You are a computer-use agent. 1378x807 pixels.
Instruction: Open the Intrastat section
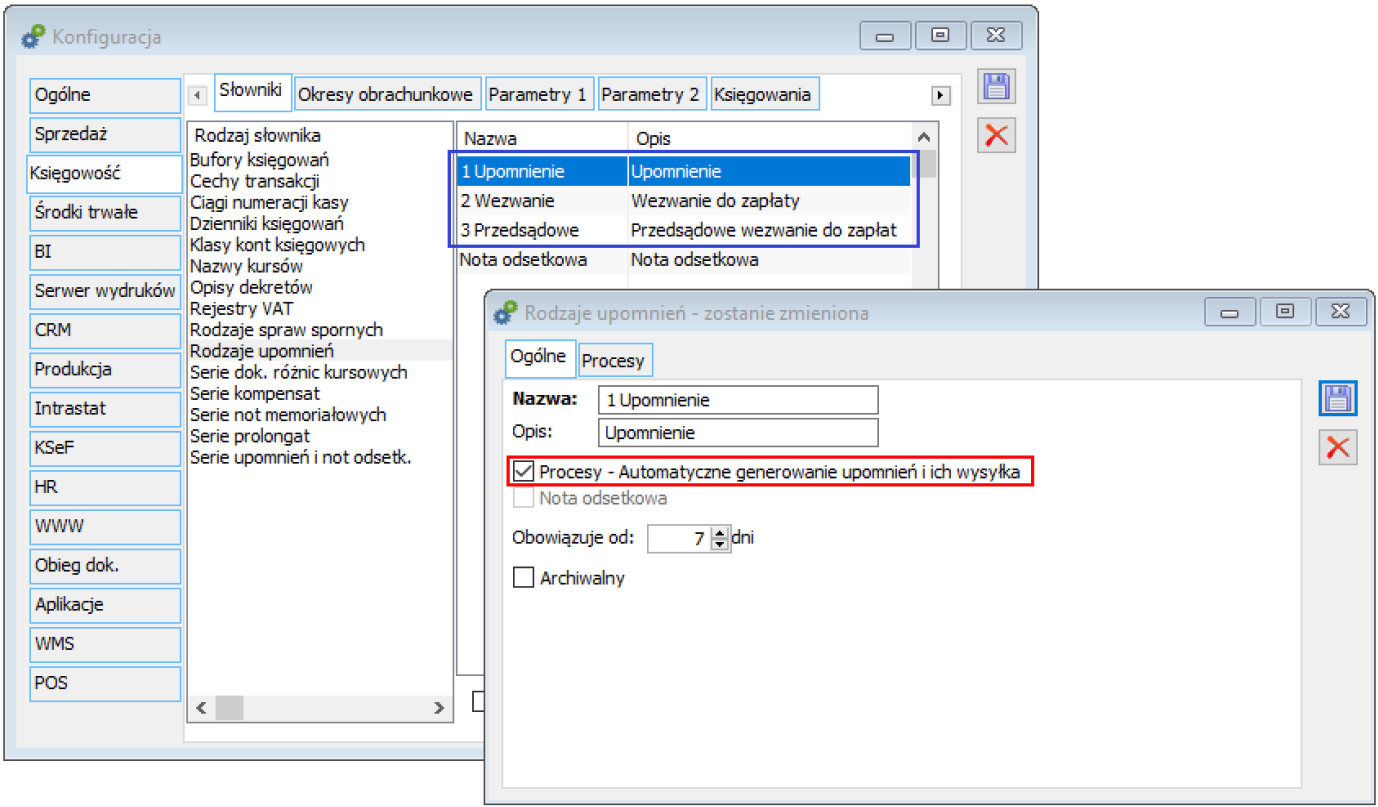click(105, 408)
